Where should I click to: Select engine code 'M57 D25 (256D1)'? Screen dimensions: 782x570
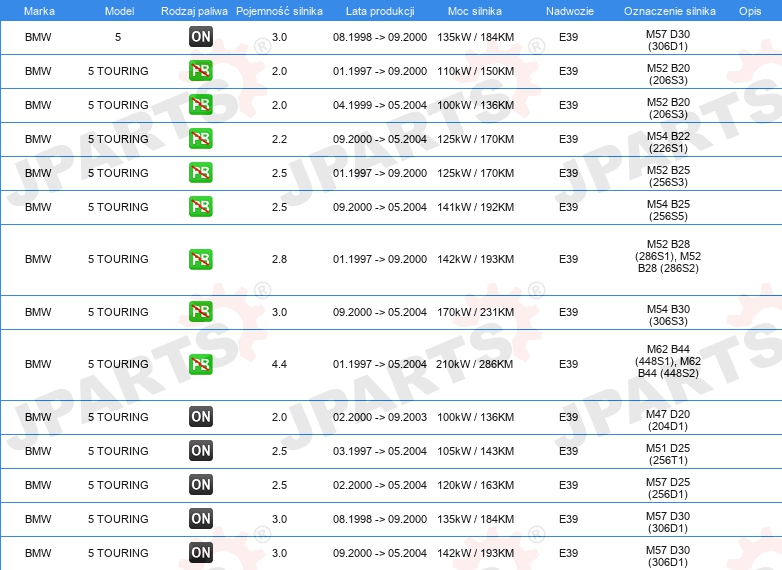pyautogui.click(x=668, y=488)
